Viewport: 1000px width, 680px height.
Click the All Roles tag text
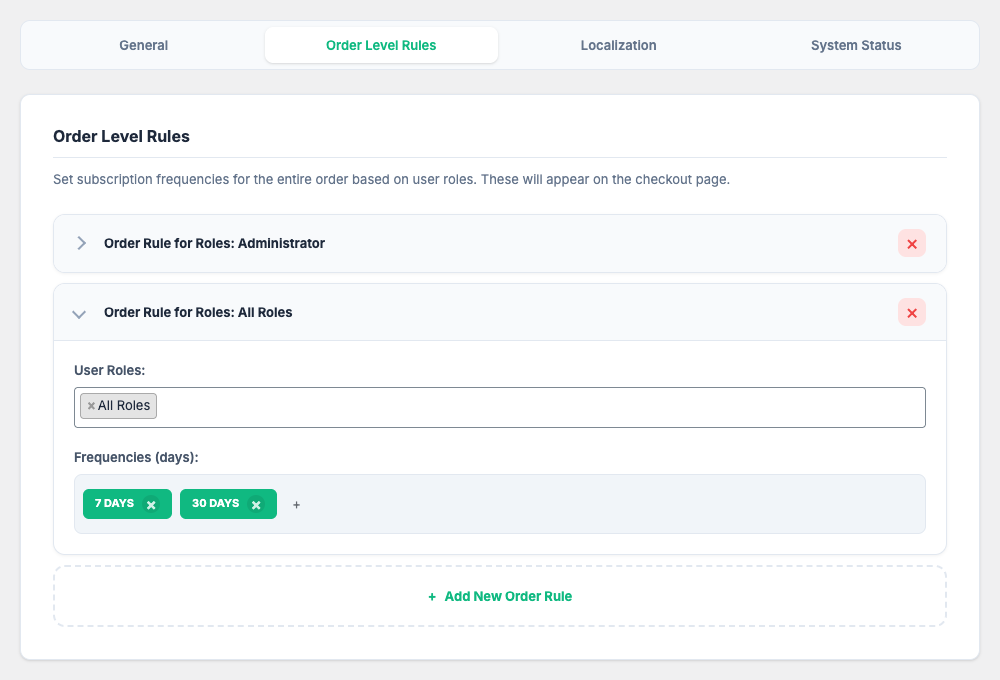124,406
